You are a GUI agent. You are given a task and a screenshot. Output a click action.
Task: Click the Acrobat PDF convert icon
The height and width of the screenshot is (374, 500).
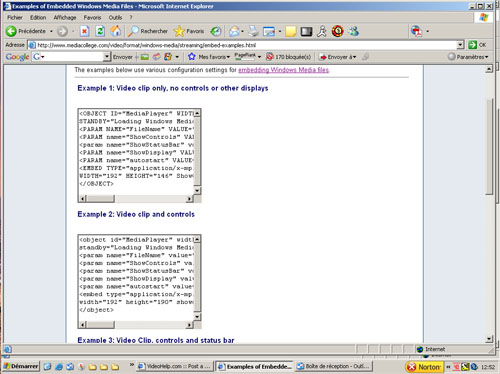click(x=417, y=31)
